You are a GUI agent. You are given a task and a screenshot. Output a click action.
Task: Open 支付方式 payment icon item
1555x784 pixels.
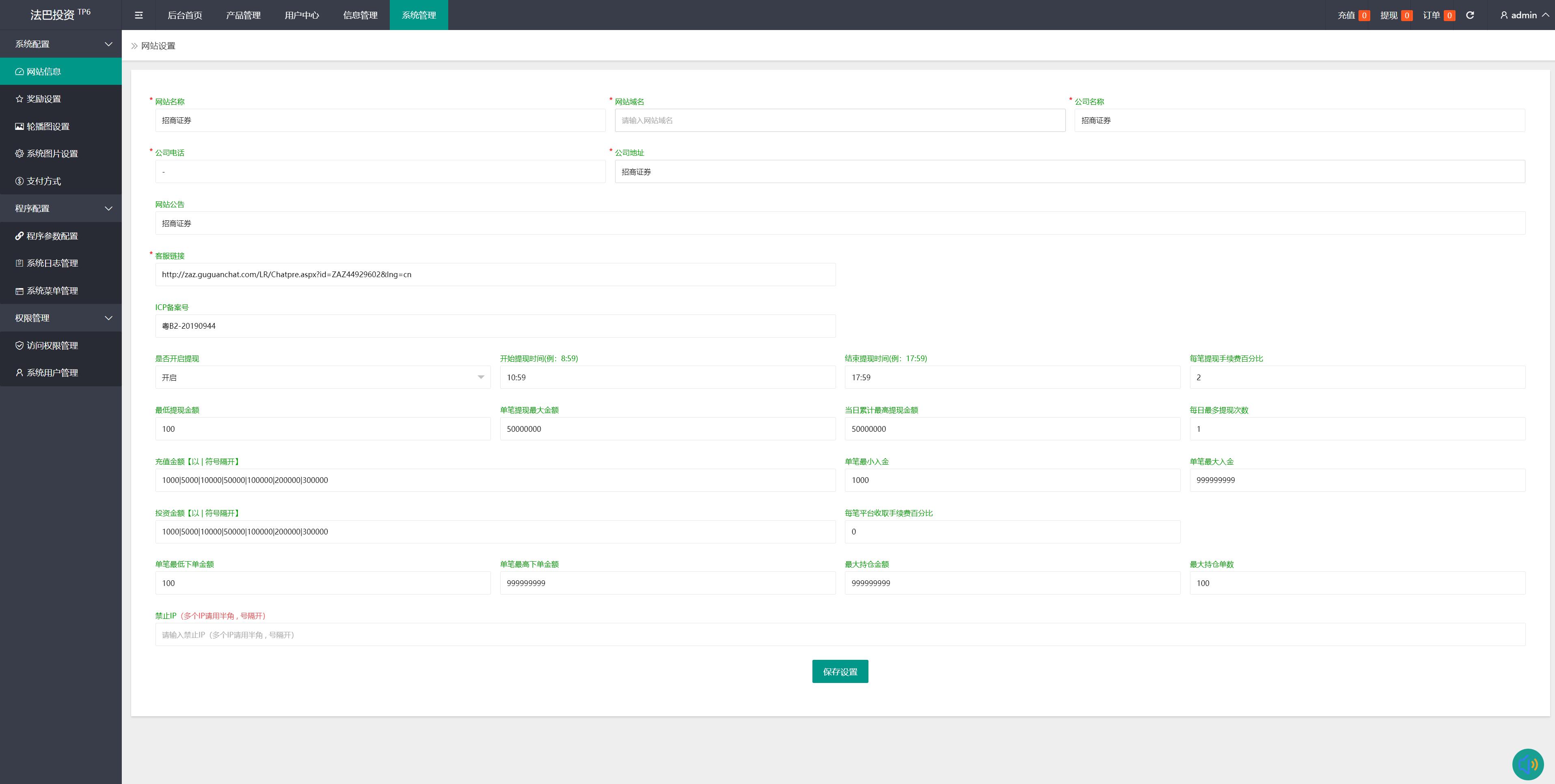(x=43, y=181)
